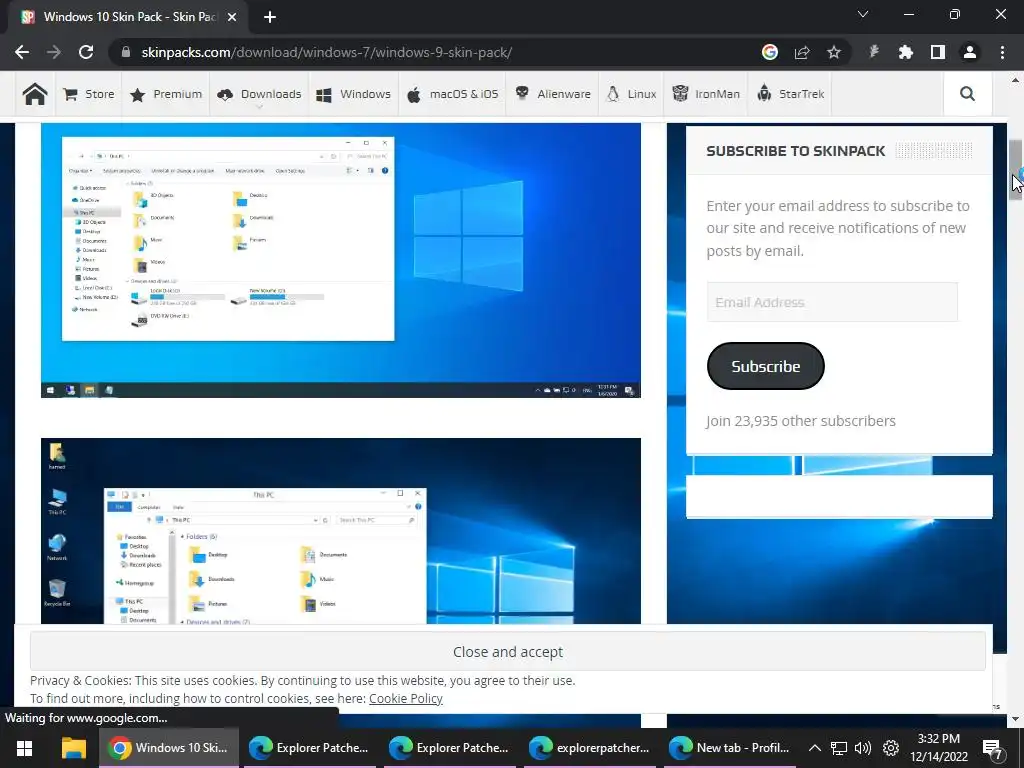Viewport: 1024px width, 768px height.
Task: Click the page vertical scrollbar thumb
Action: point(1016,170)
